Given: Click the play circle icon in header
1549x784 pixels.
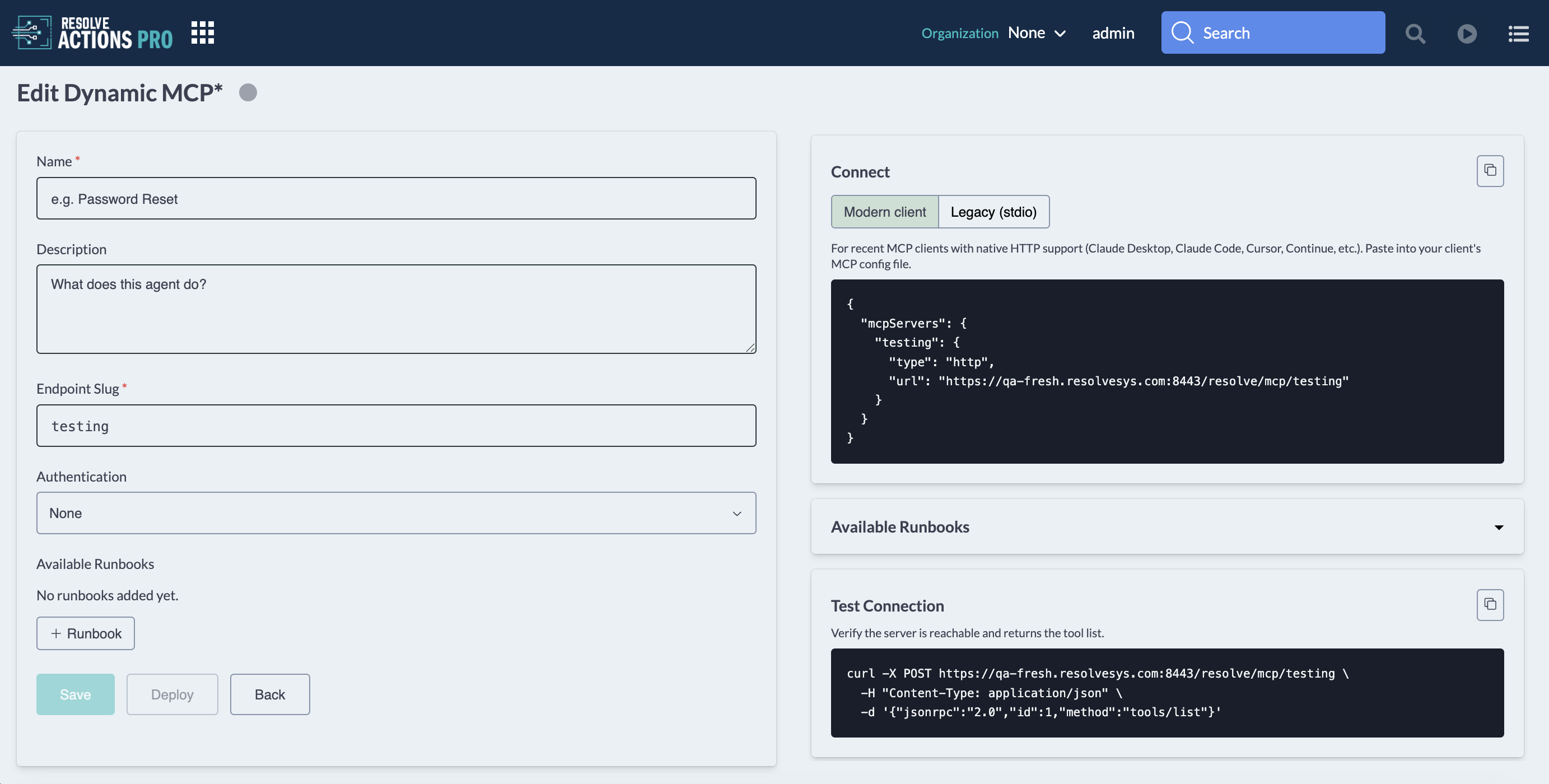Looking at the screenshot, I should (1467, 33).
